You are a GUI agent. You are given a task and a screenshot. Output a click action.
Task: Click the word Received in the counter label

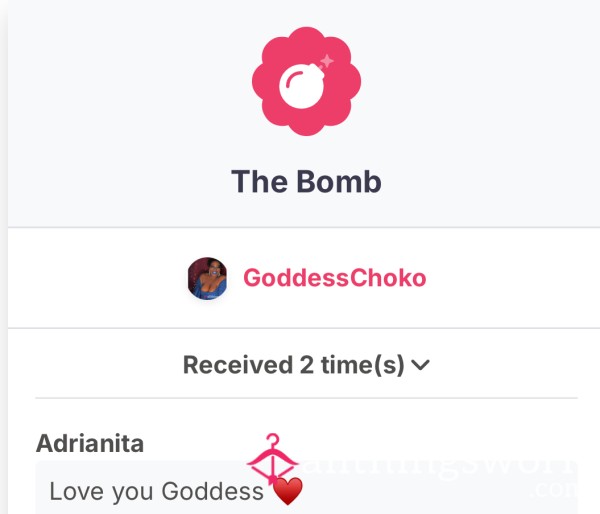[238, 365]
